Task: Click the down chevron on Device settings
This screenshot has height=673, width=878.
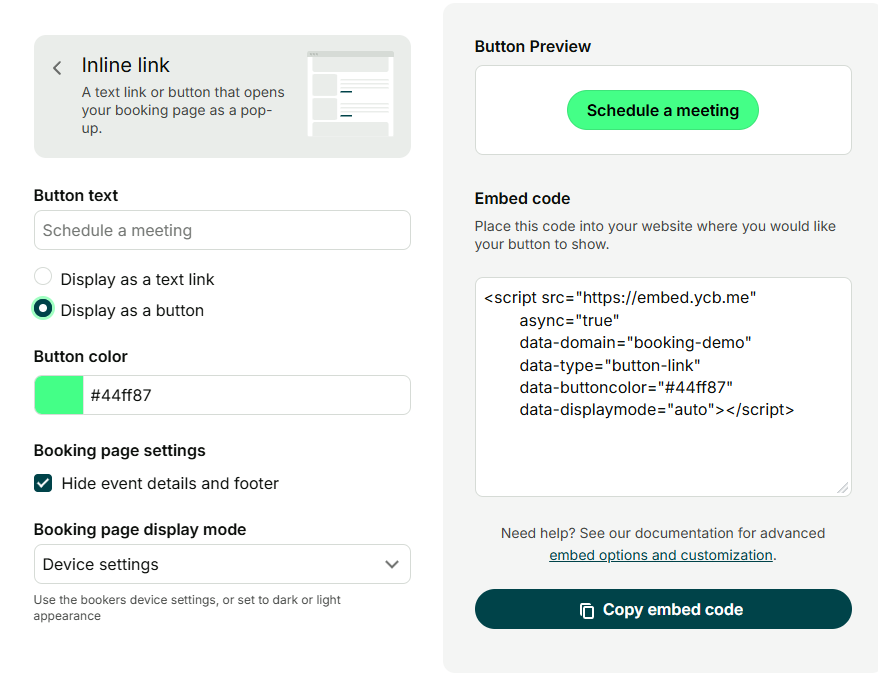Action: point(392,564)
